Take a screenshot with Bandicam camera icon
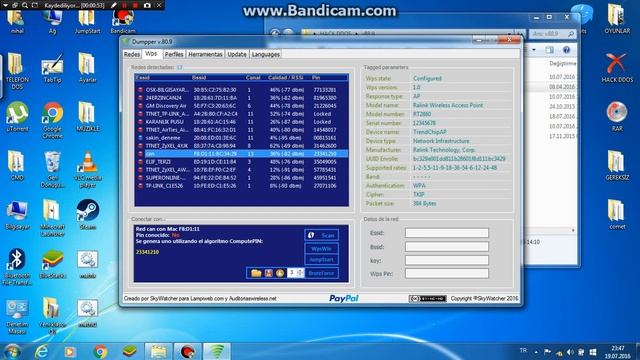Screen dimensions: 640x360 tap(147, 5)
